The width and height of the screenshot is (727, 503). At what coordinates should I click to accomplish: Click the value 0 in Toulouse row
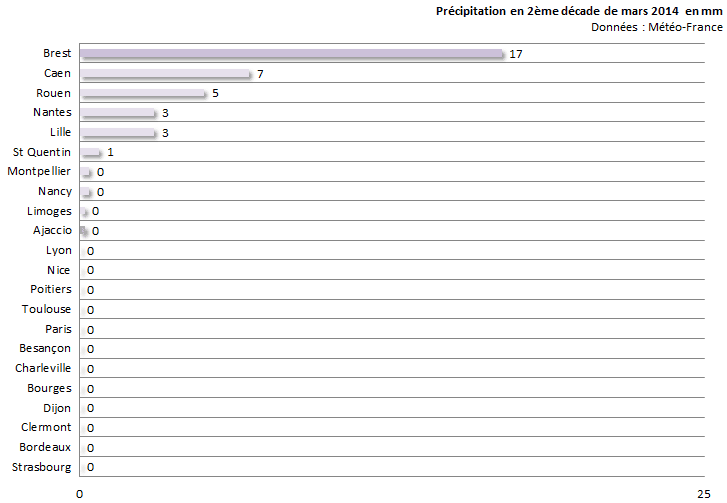pyautogui.click(x=90, y=310)
